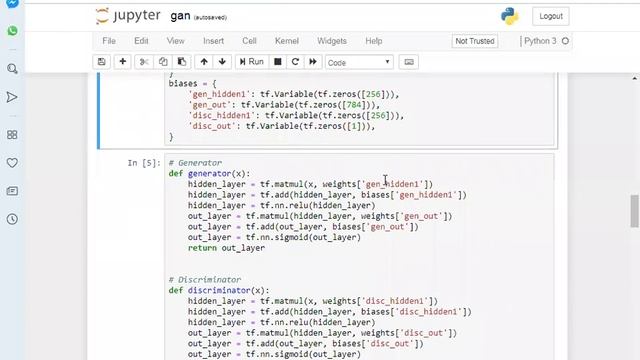The height and width of the screenshot is (360, 640).
Task: Click the 'disc_out' bias definition line
Action: [281, 126]
